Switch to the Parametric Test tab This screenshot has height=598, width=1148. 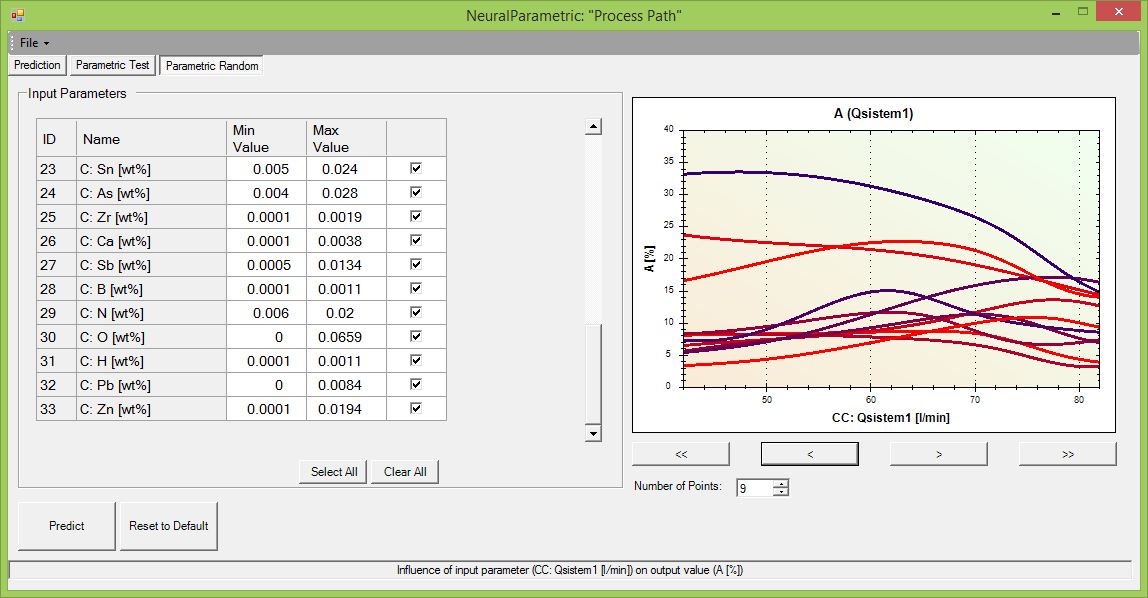112,65
